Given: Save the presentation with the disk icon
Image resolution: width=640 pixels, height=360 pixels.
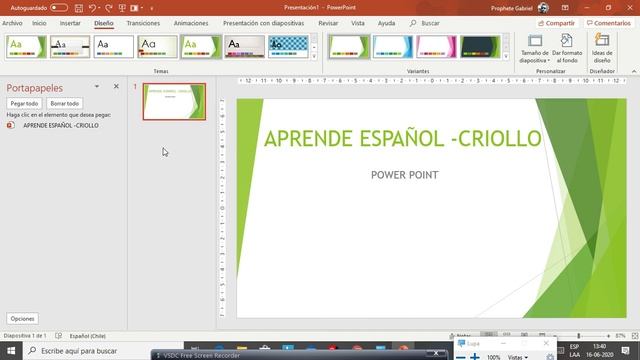Looking at the screenshot, I should (x=79, y=8).
